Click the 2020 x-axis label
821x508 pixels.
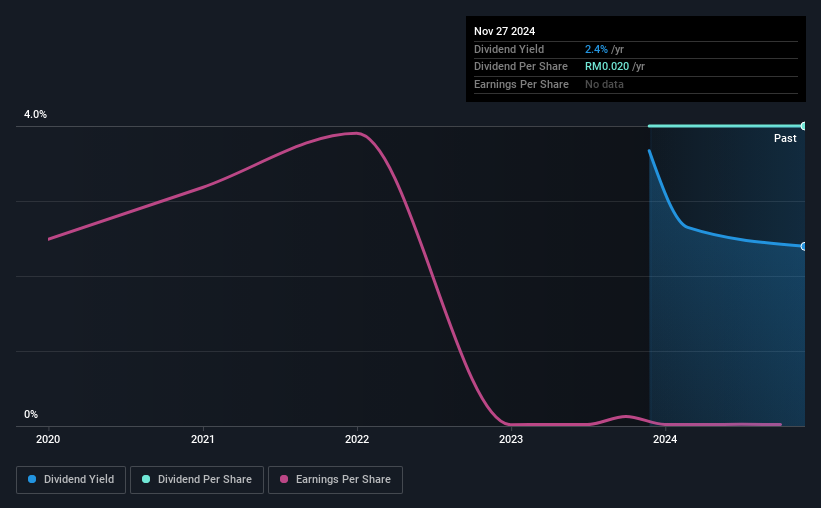point(48,439)
